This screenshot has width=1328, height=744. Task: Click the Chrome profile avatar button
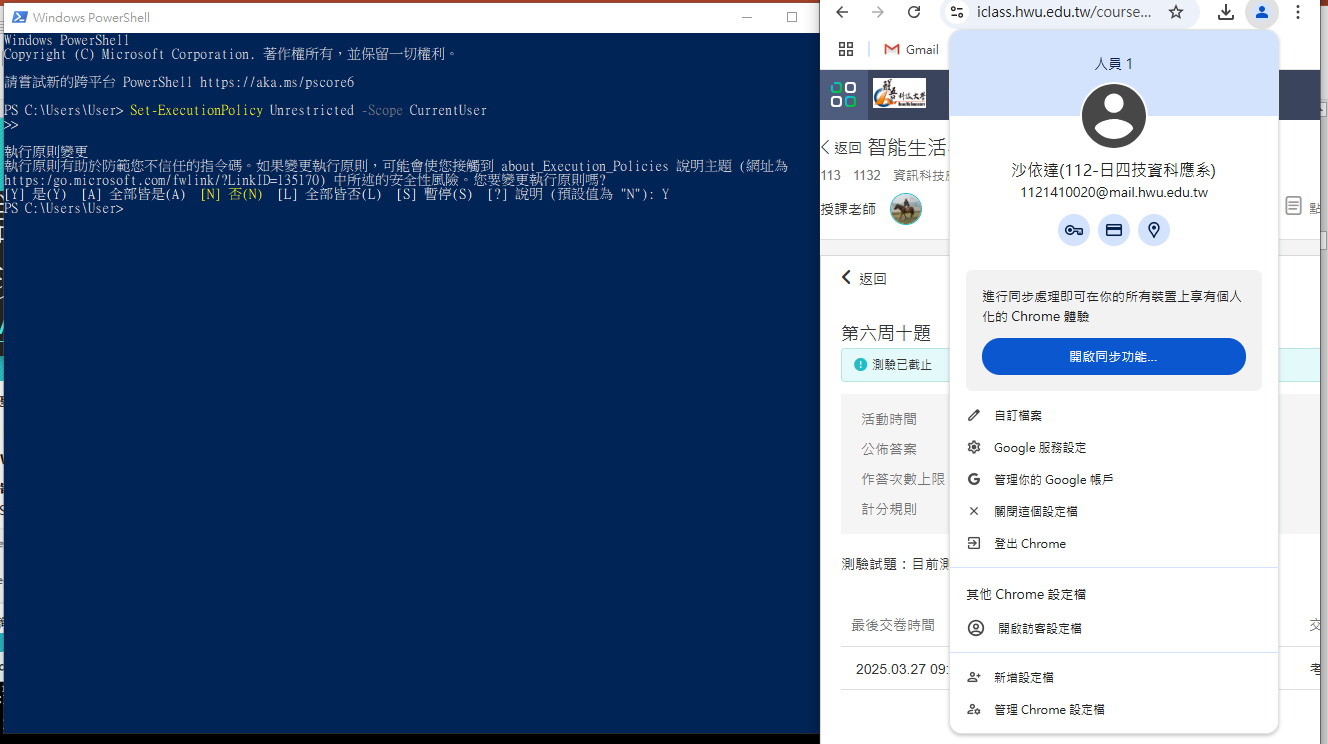click(x=1262, y=12)
